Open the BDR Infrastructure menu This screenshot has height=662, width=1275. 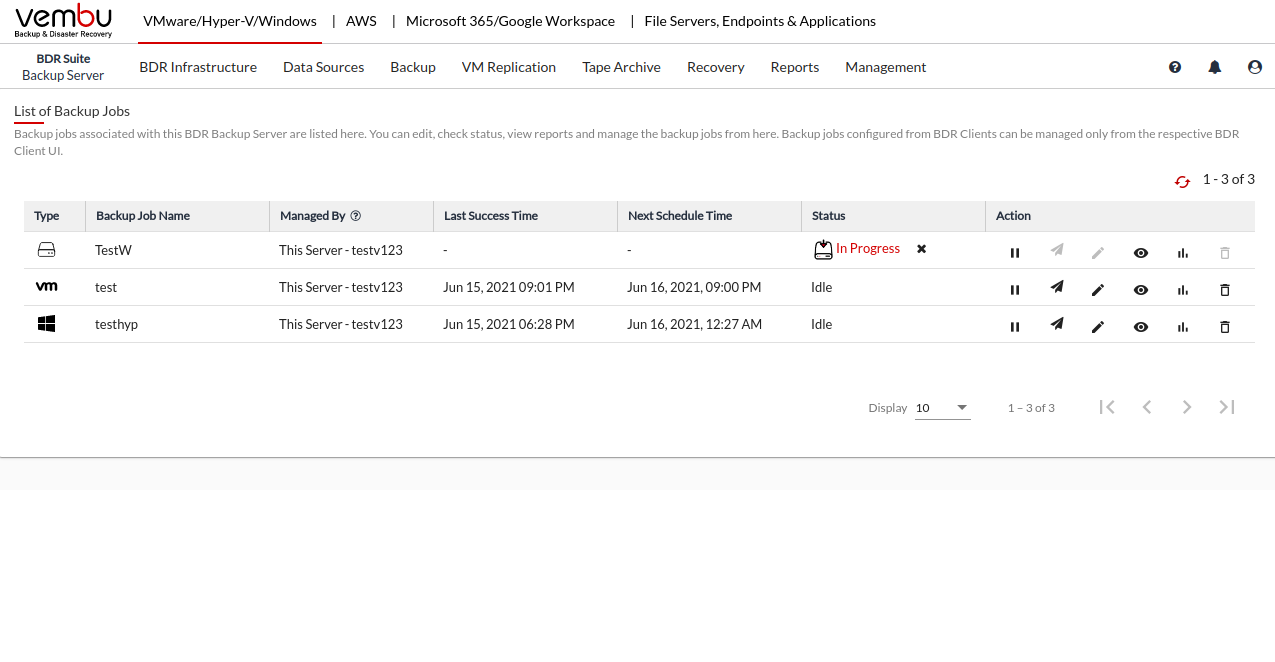[x=198, y=67]
